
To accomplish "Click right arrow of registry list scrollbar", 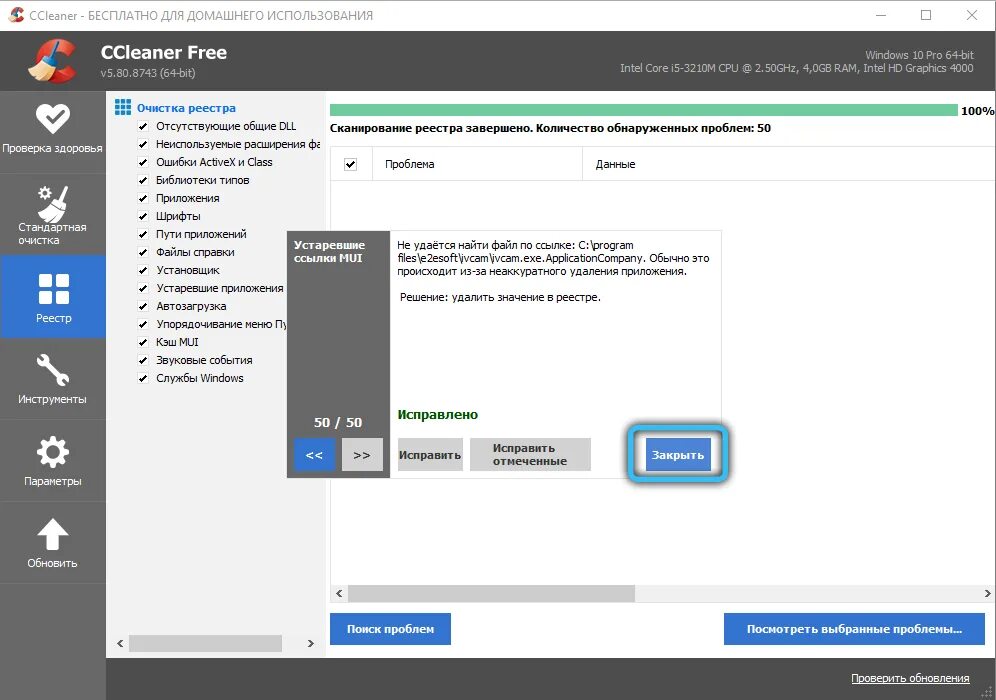I will tap(311, 643).
